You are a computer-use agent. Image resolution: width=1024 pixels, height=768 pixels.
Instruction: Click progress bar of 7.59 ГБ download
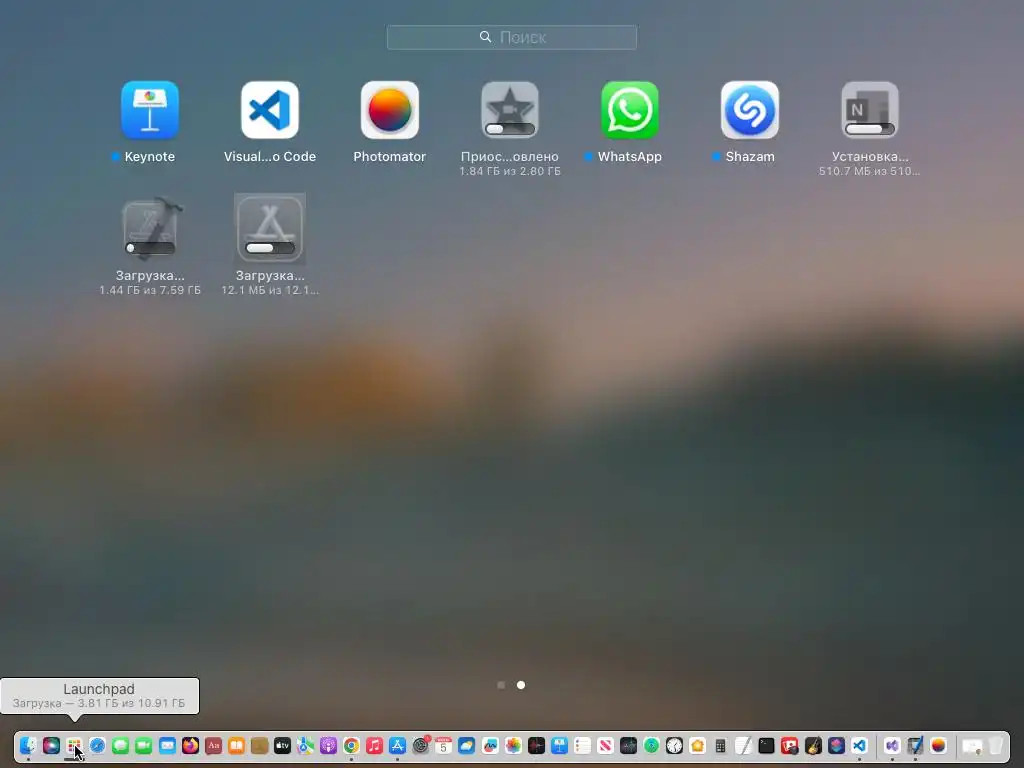coord(150,248)
